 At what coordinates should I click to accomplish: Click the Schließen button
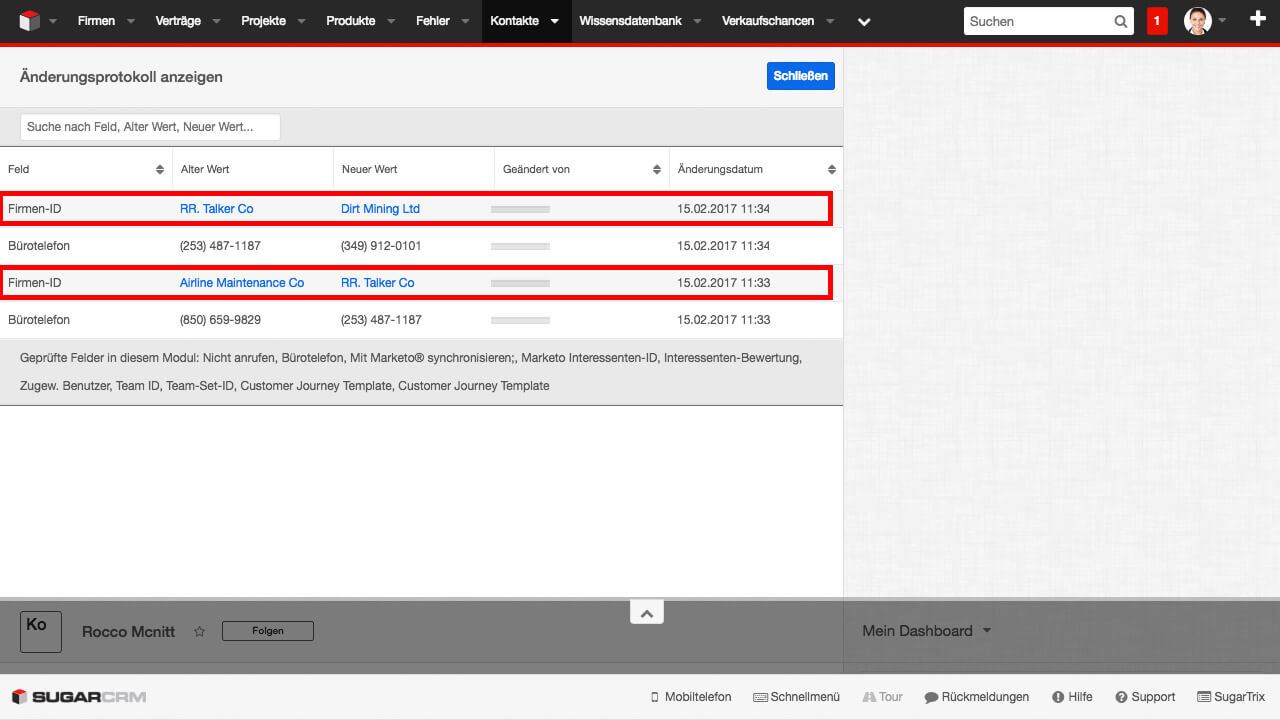pyautogui.click(x=801, y=76)
